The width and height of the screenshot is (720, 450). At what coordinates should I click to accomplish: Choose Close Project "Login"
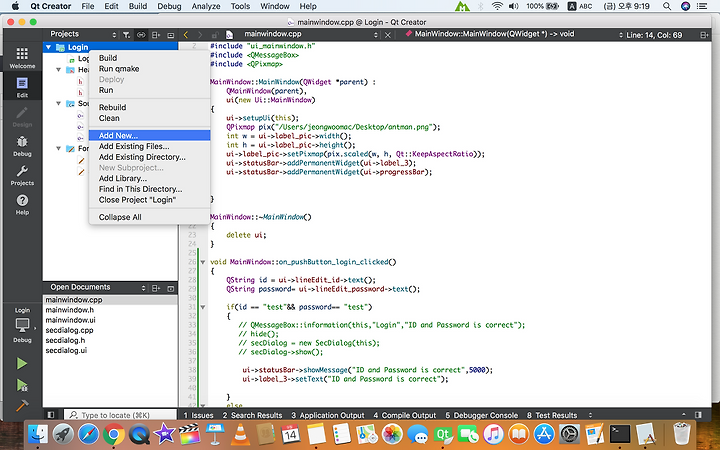[150, 200]
